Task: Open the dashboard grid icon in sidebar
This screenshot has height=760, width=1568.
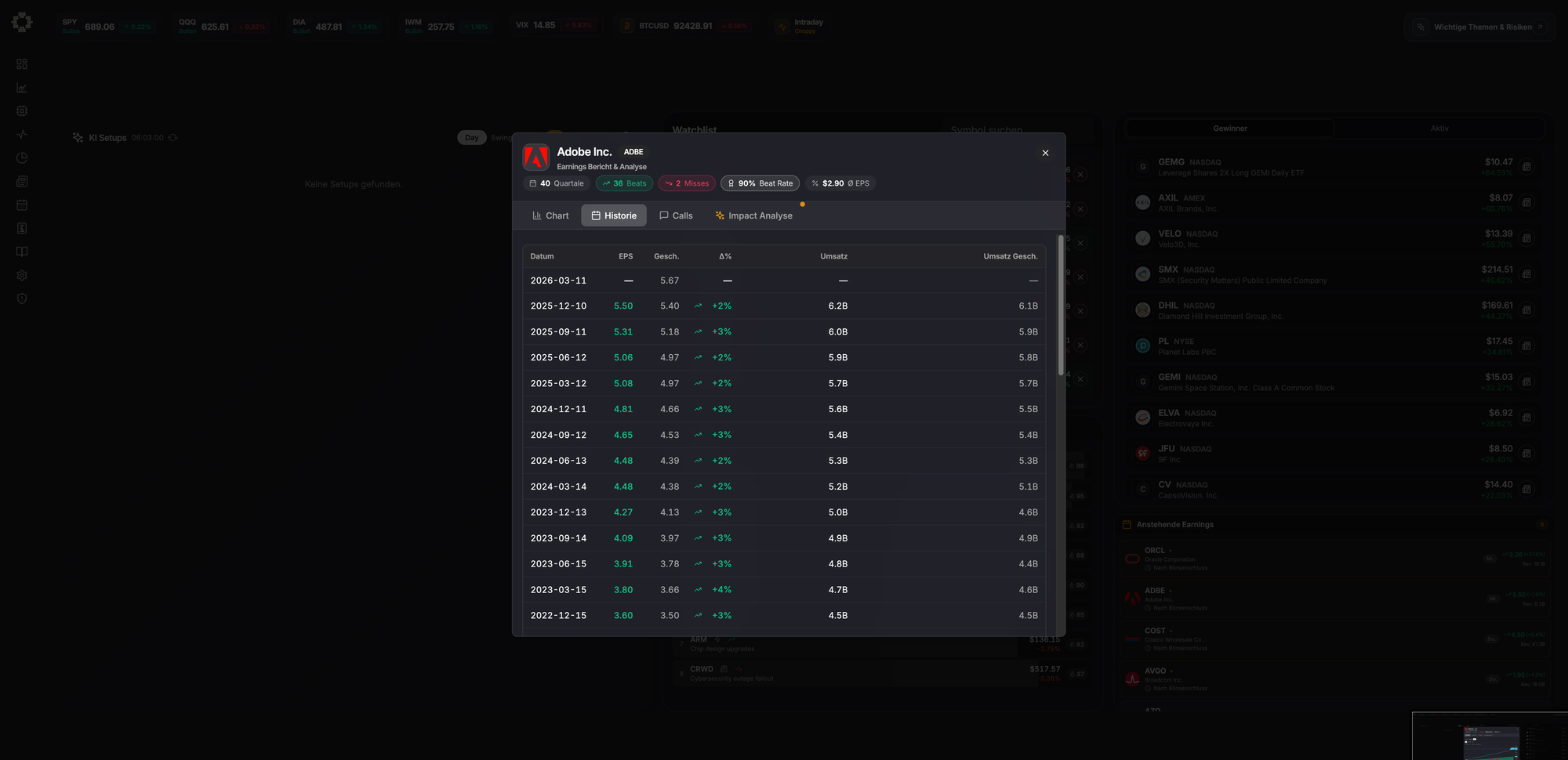Action: point(22,64)
